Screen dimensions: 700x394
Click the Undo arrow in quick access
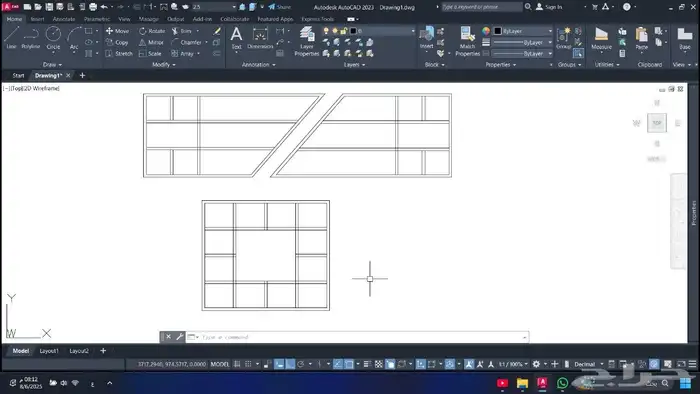(104, 7)
